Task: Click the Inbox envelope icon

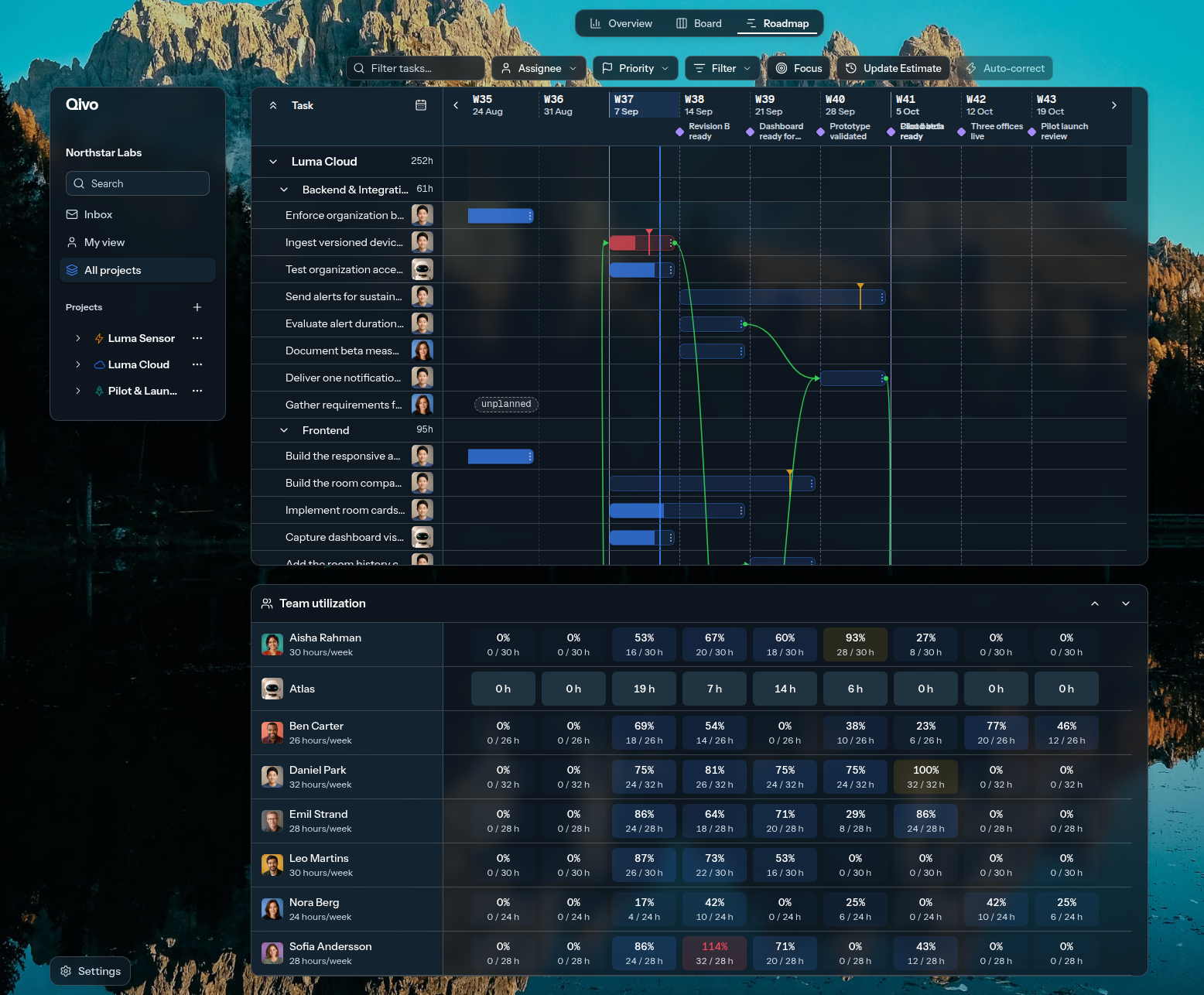Action: [x=72, y=214]
